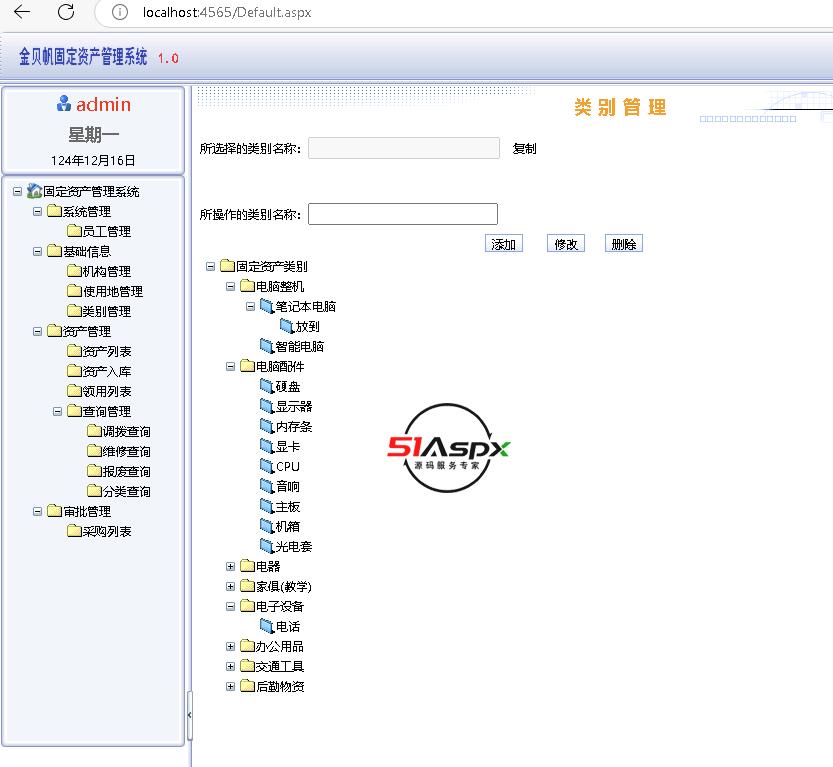Expand the 电器 category node
This screenshot has width=833, height=767.
tap(231, 566)
